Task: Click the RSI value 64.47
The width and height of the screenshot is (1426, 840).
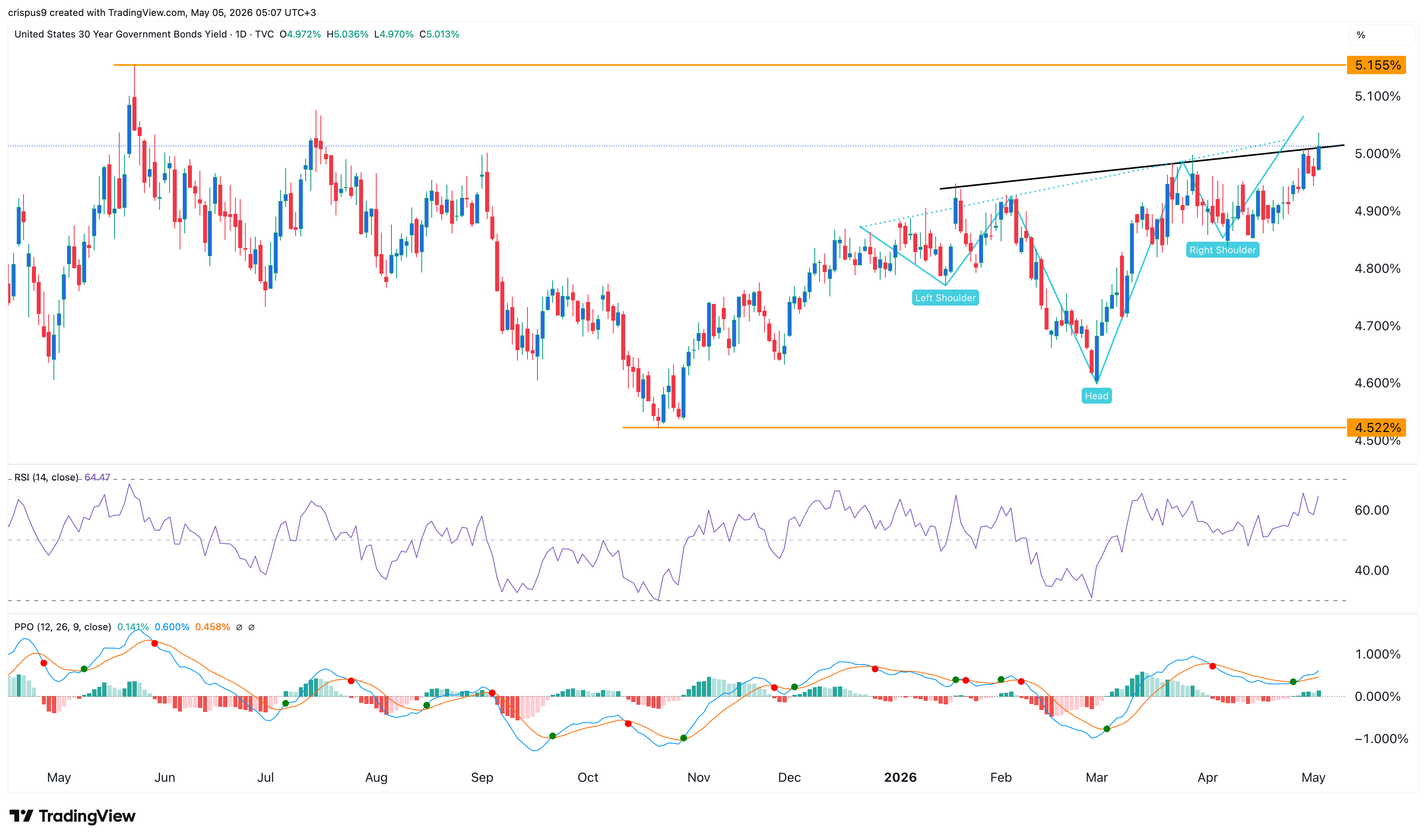Action: pos(97,477)
